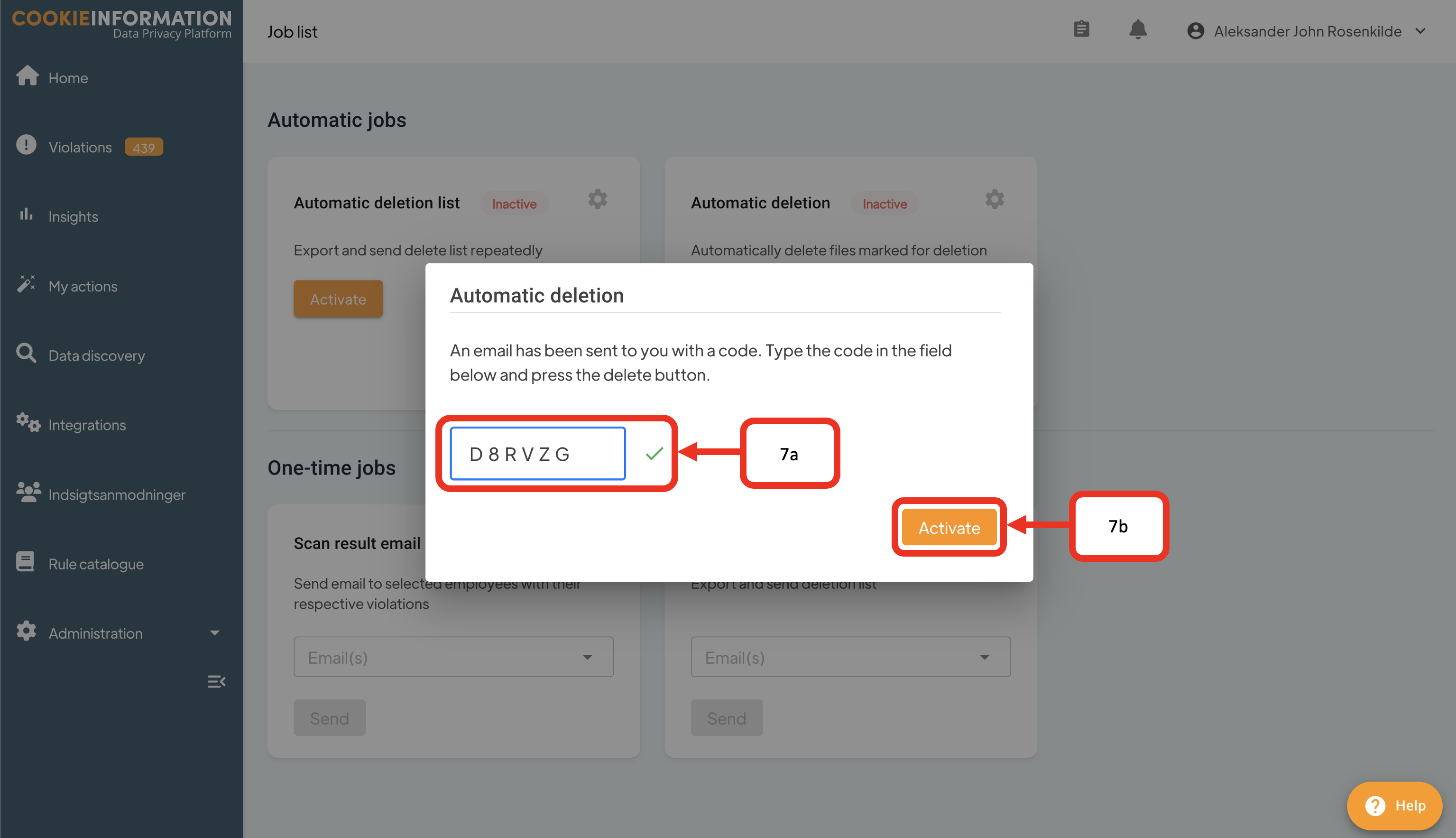
Task: Open the user profile dropdown chevron
Action: (1420, 31)
